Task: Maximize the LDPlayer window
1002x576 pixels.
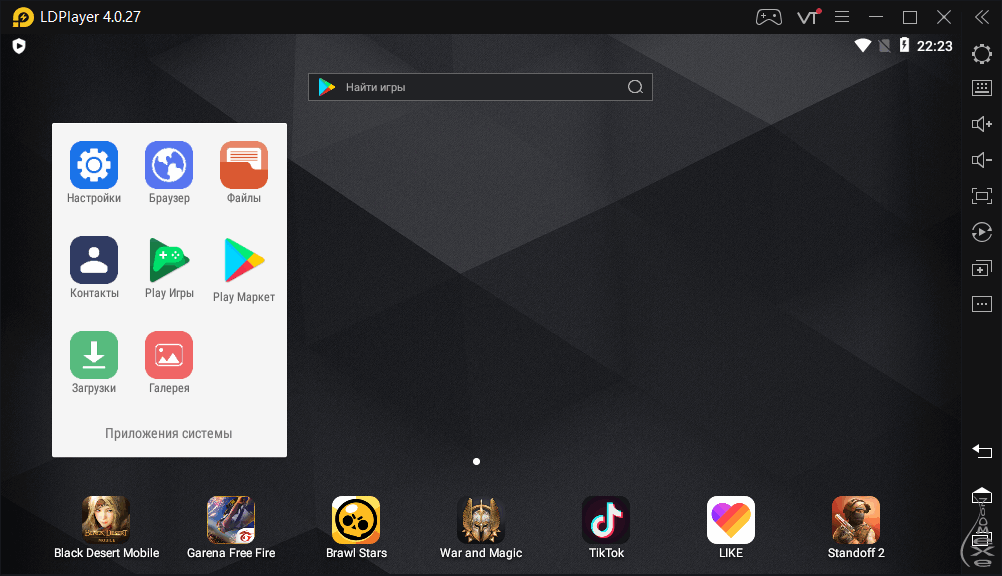Action: click(x=910, y=17)
